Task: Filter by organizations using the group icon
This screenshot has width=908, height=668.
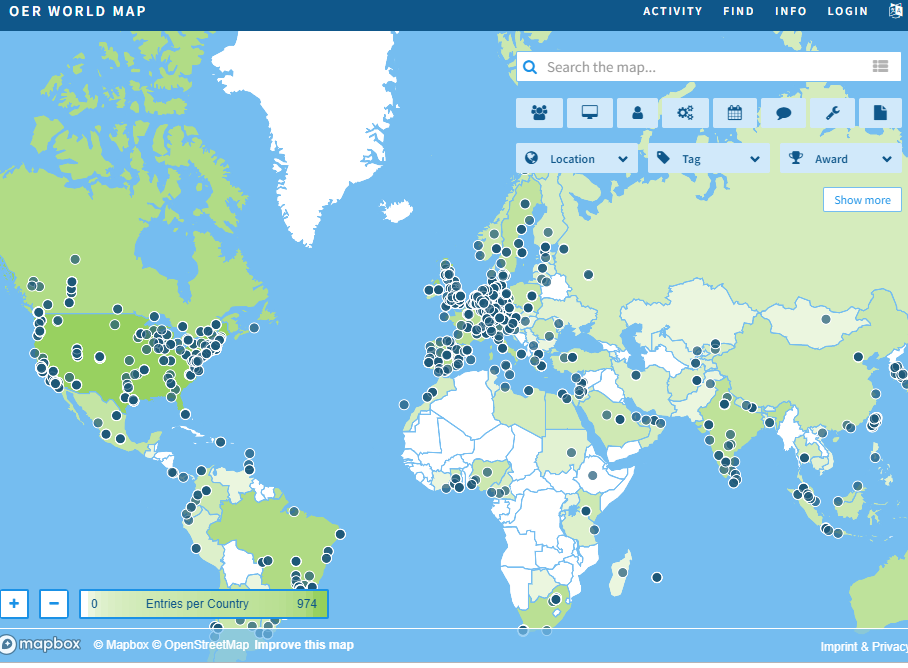Action: [x=540, y=113]
